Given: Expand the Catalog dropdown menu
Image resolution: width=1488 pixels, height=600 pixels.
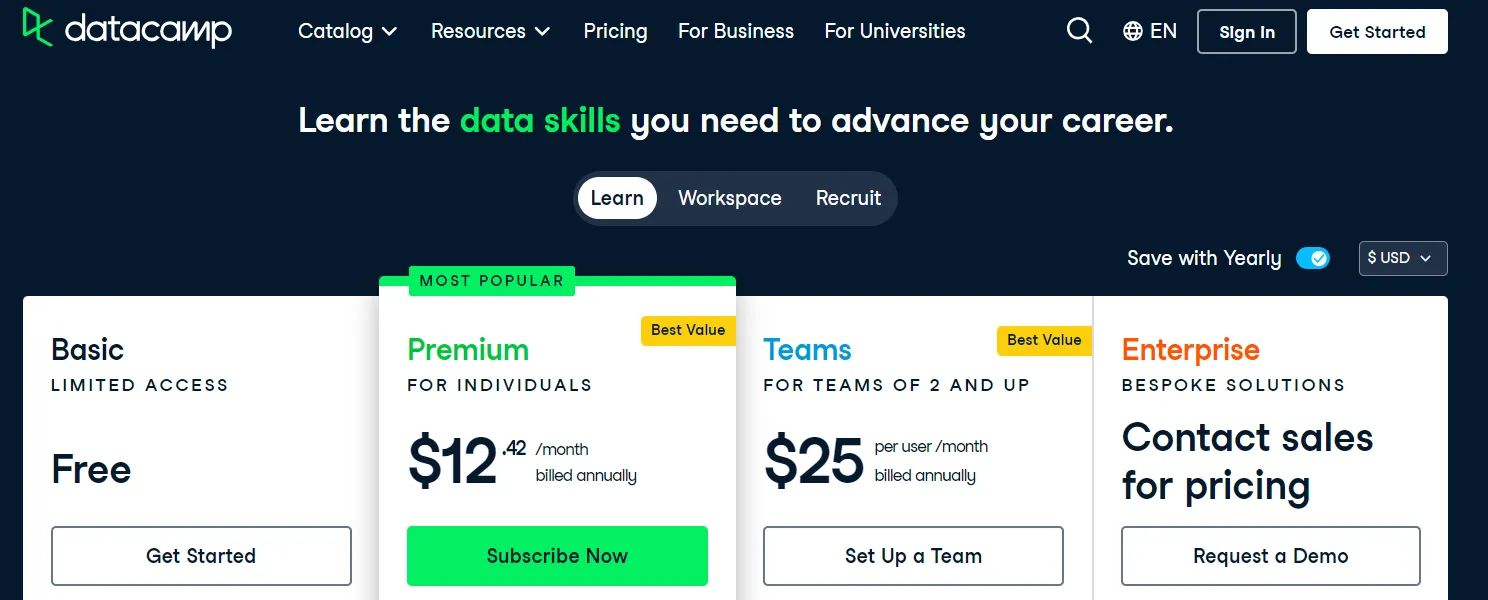Looking at the screenshot, I should click(347, 31).
